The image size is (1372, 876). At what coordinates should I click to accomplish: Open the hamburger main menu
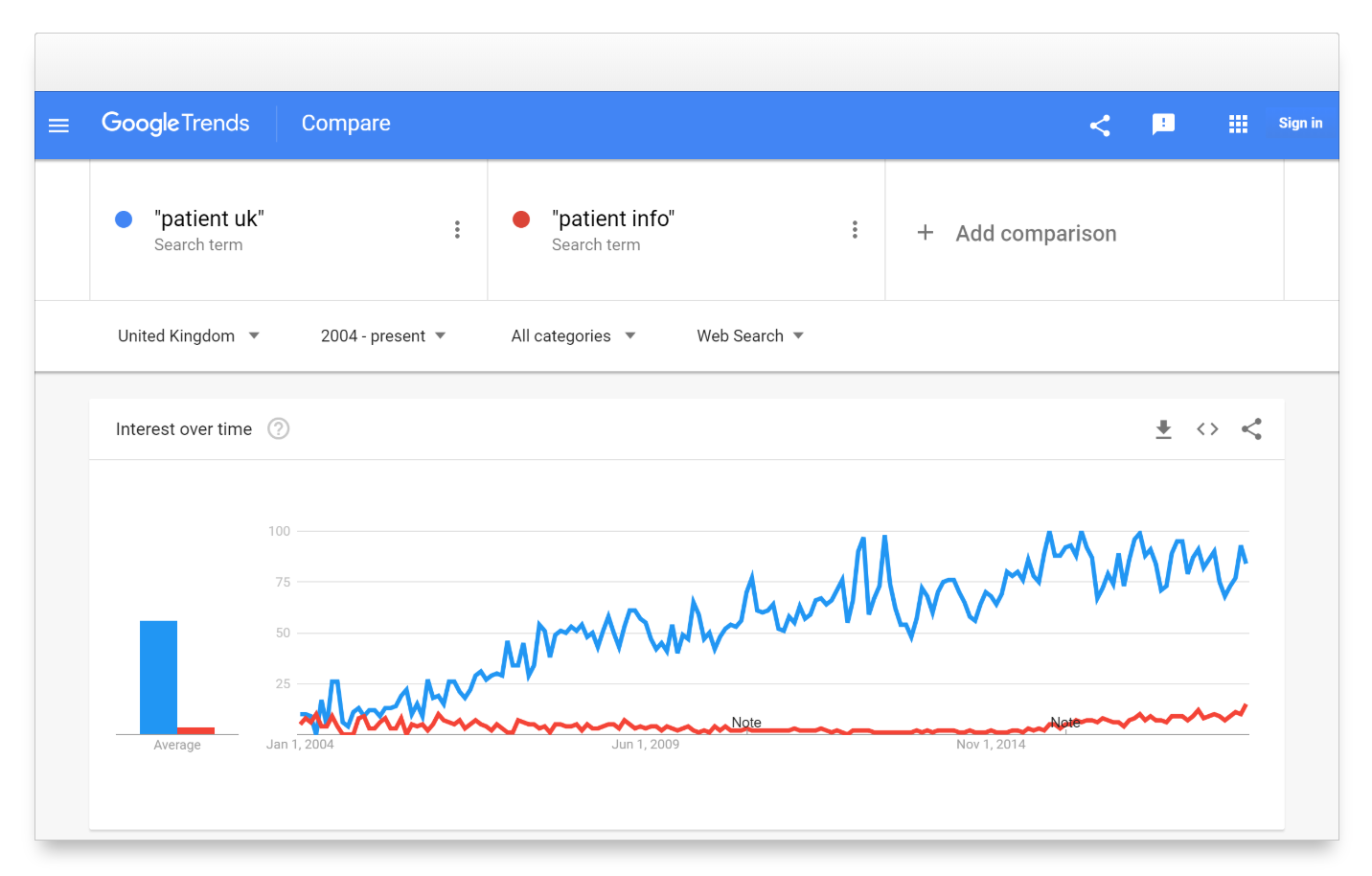pos(58,125)
